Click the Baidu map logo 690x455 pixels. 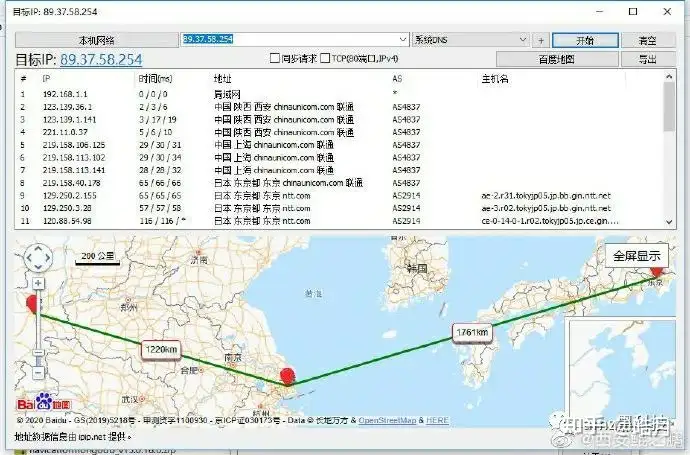pyautogui.click(x=44, y=401)
